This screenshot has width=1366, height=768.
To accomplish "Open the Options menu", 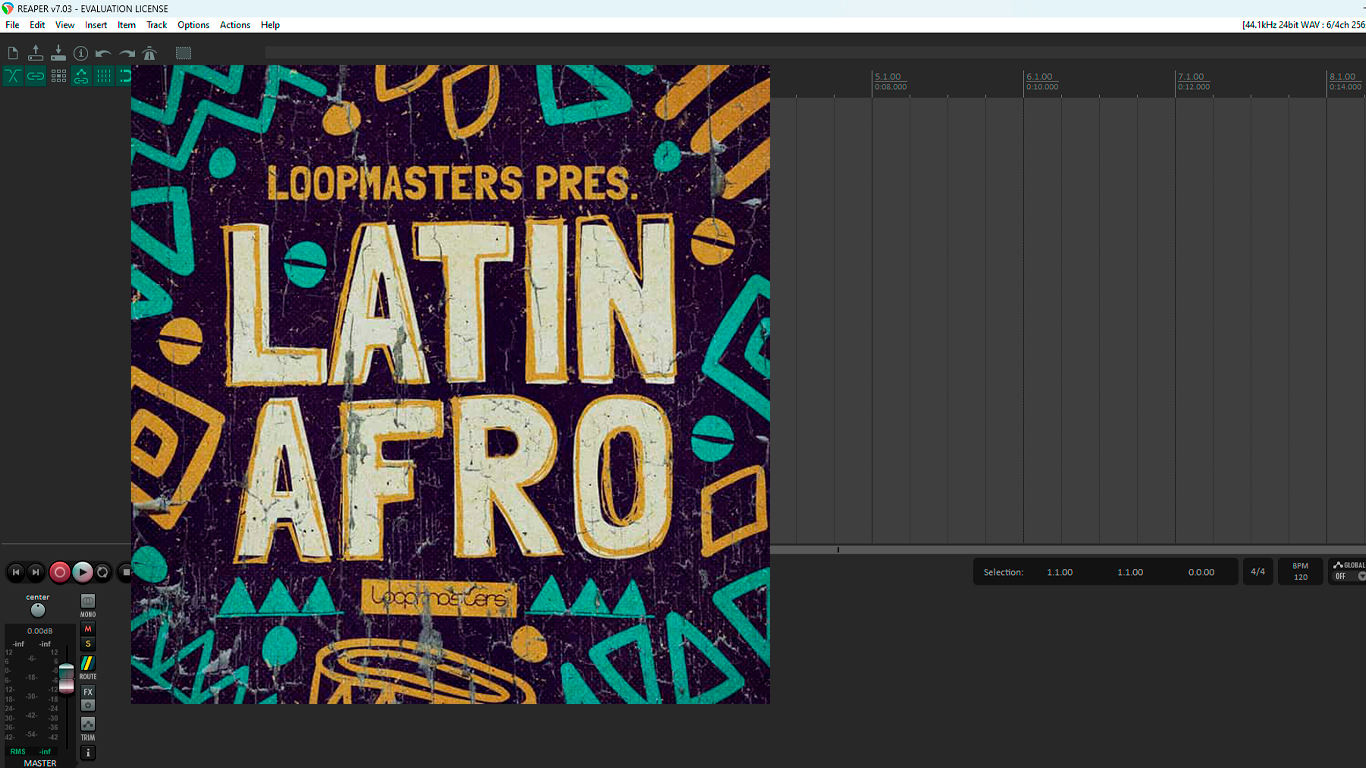I will [193, 25].
